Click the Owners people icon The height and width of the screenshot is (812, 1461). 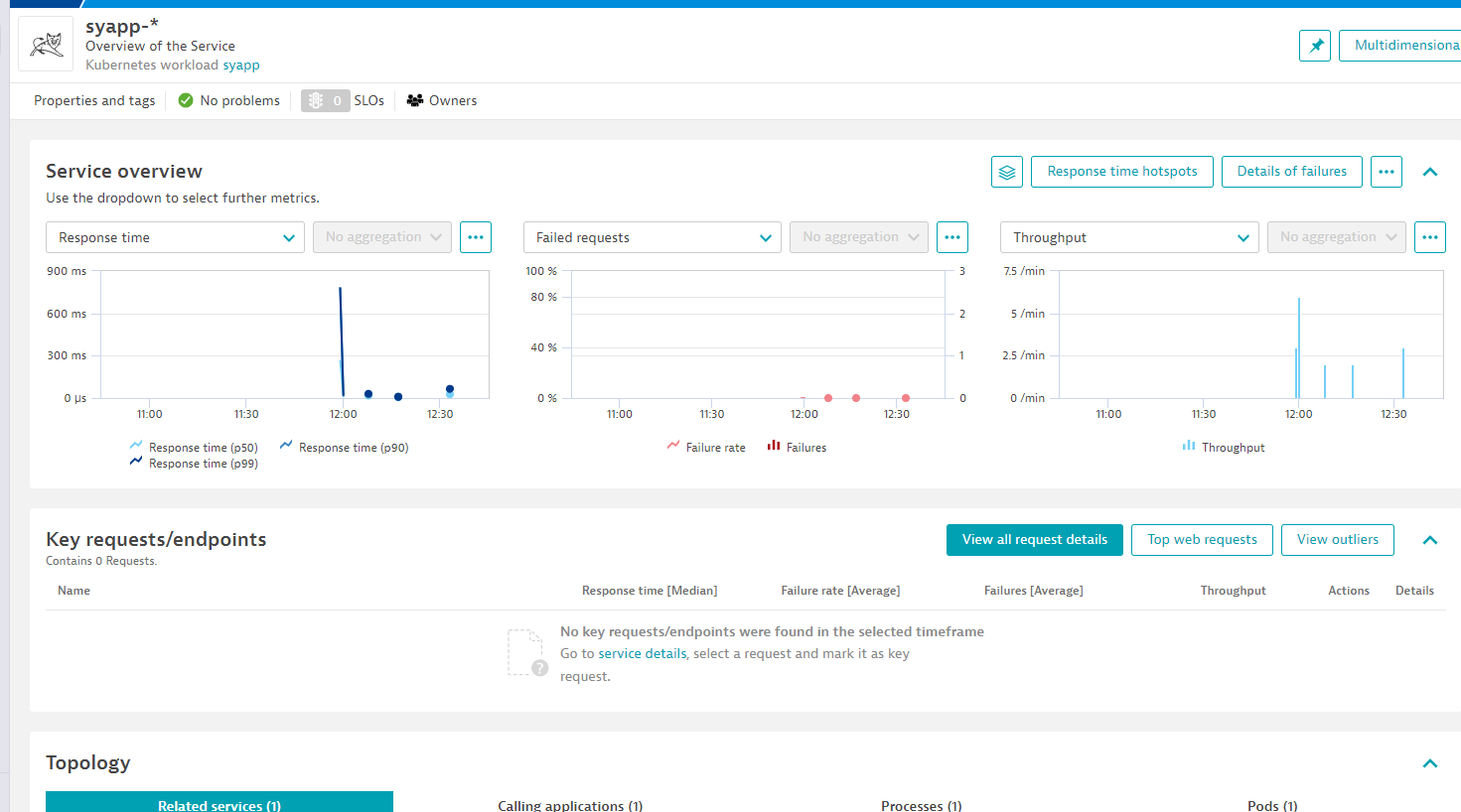click(415, 100)
